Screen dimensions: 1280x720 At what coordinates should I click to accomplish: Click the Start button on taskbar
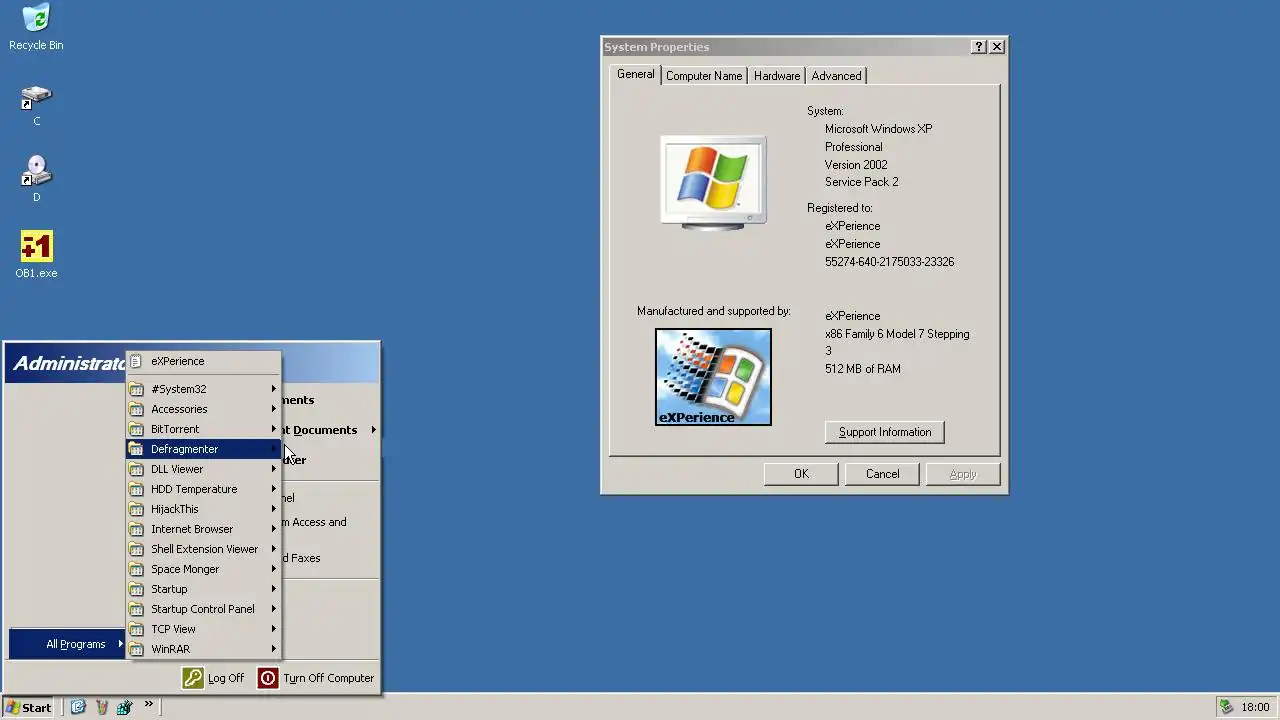pyautogui.click(x=28, y=707)
